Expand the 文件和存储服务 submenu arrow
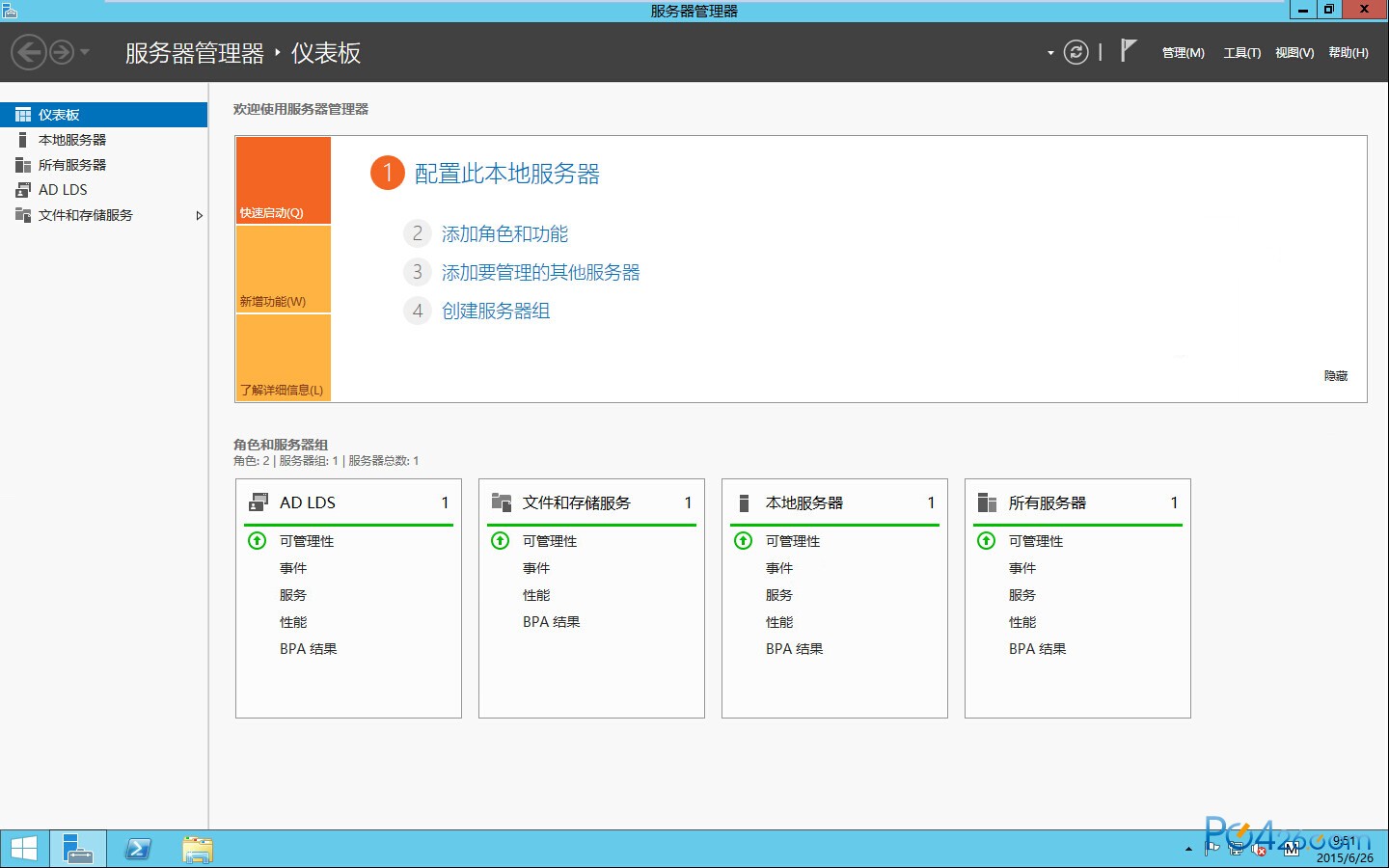The width and height of the screenshot is (1389, 868). pyautogui.click(x=199, y=215)
